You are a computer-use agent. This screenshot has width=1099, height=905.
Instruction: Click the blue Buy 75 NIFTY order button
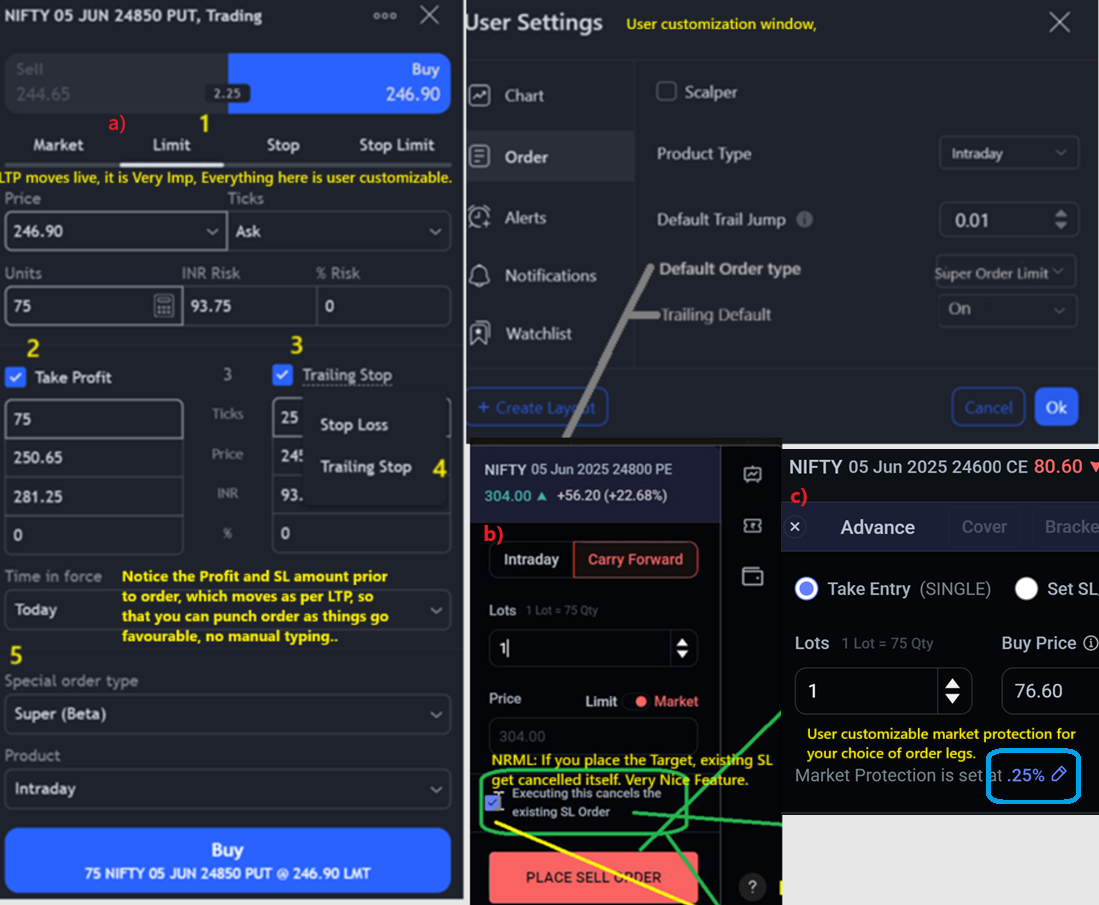point(227,860)
